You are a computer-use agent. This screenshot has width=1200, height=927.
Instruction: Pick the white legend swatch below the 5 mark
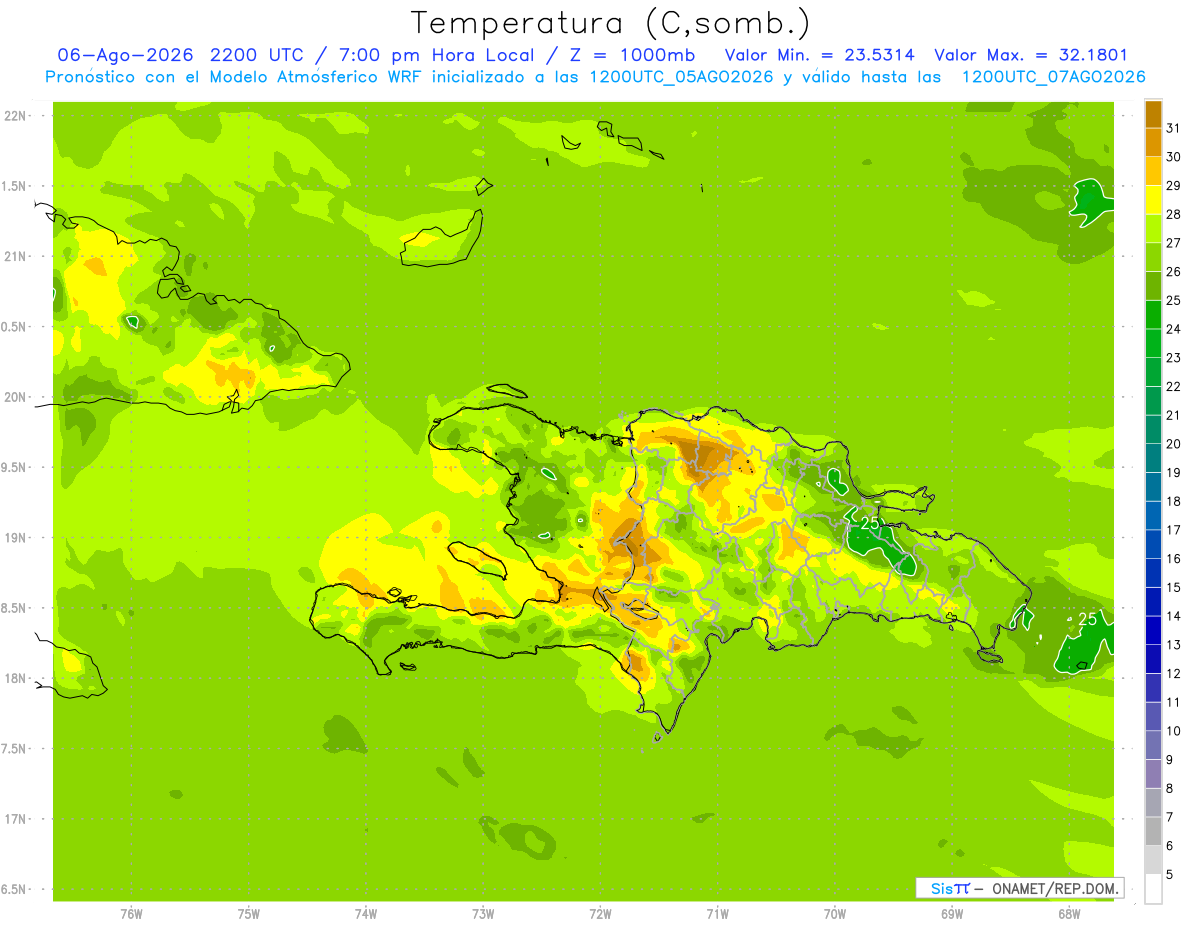click(1153, 889)
